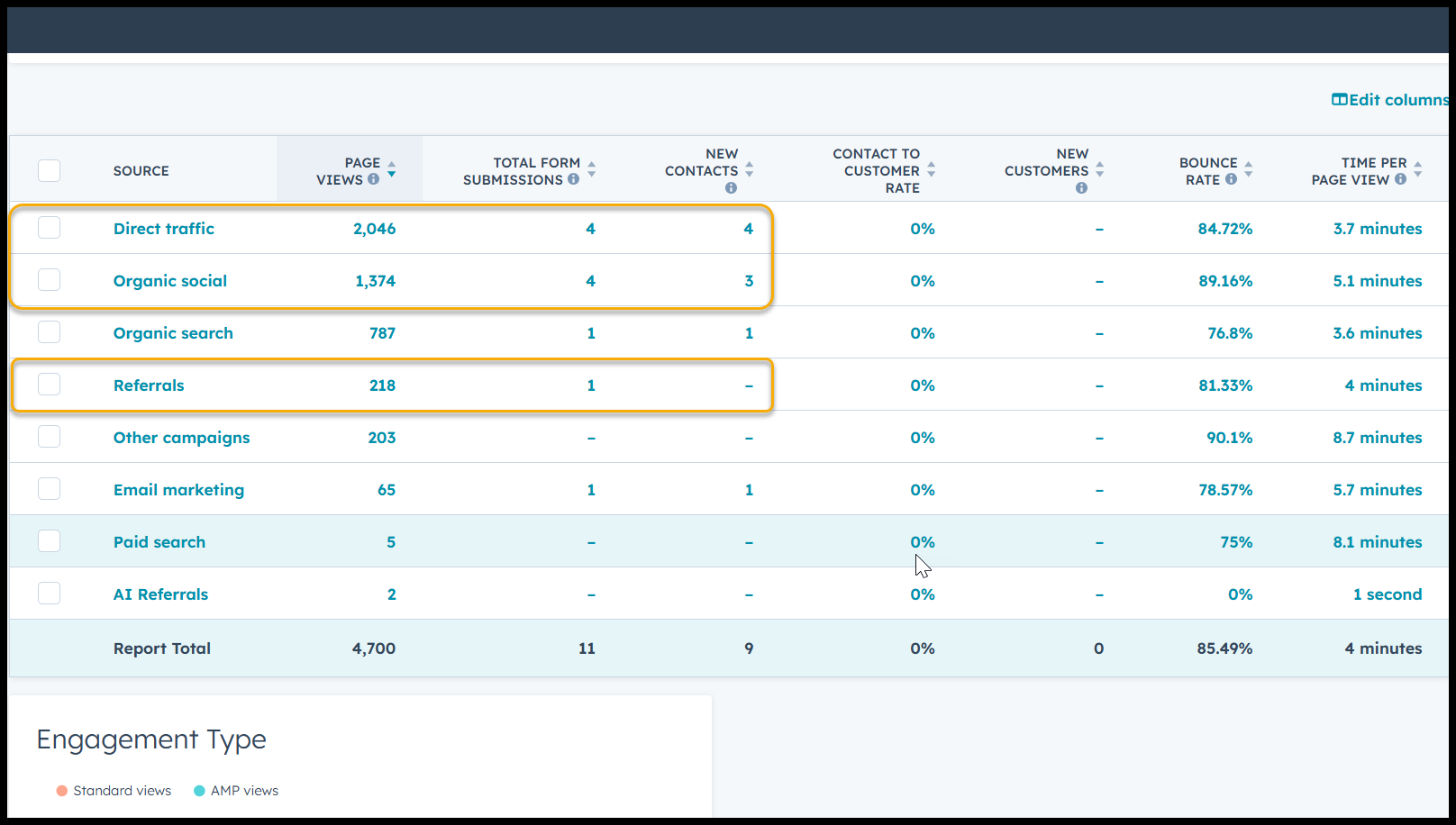Screen dimensions: 1456x825
Task: Click the Time Per Page View info icon
Action: pyautogui.click(x=1400, y=179)
